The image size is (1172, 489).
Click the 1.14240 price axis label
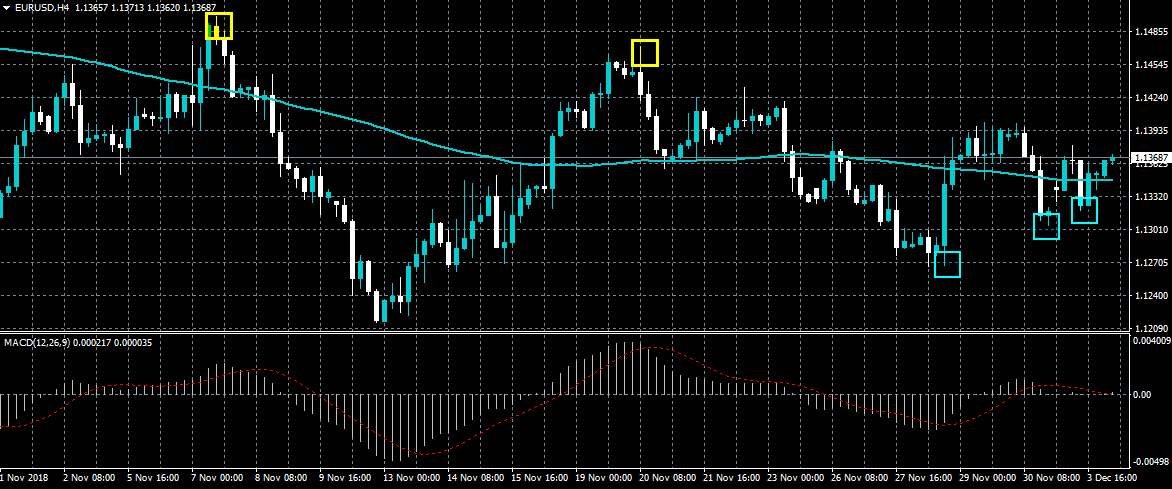coord(1151,98)
